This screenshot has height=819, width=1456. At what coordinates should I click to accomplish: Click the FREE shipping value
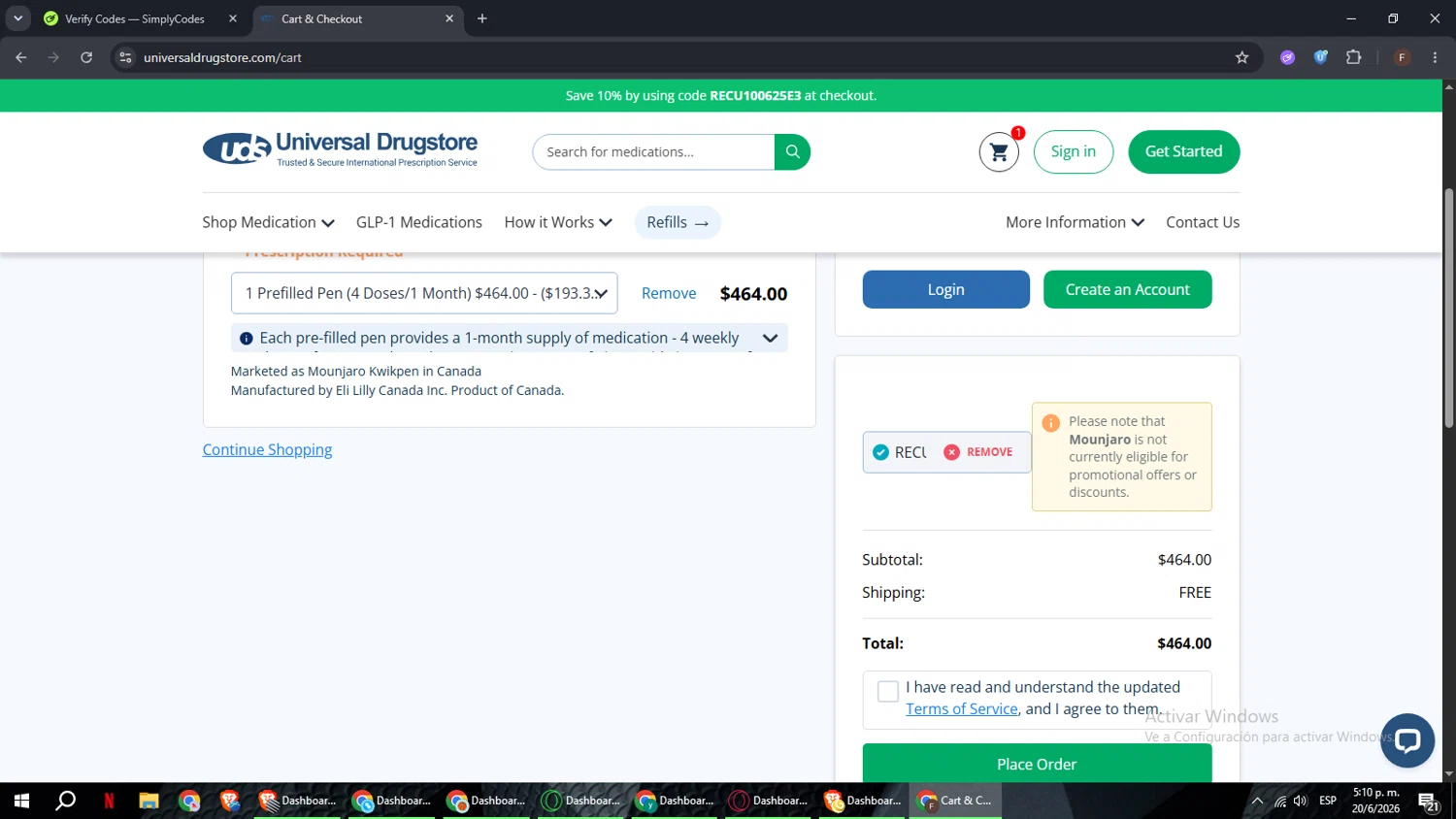pos(1195,593)
